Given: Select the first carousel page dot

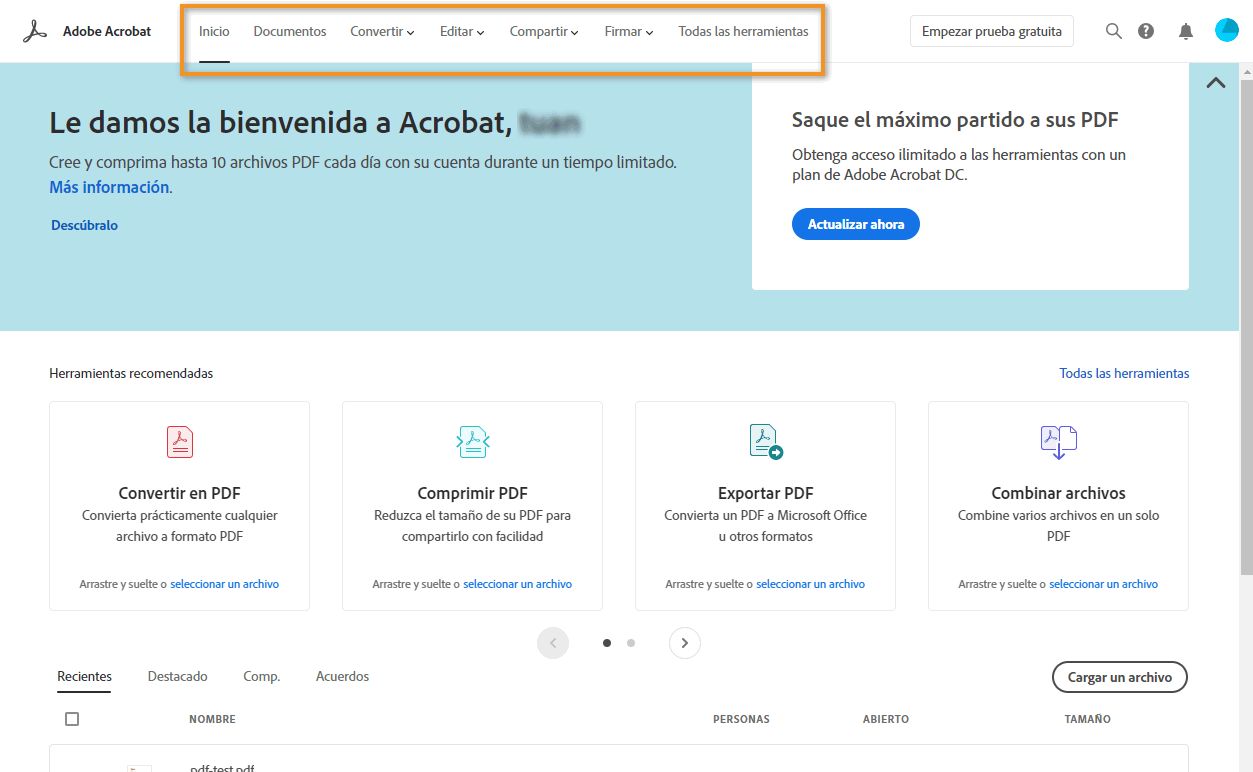Looking at the screenshot, I should tap(607, 643).
